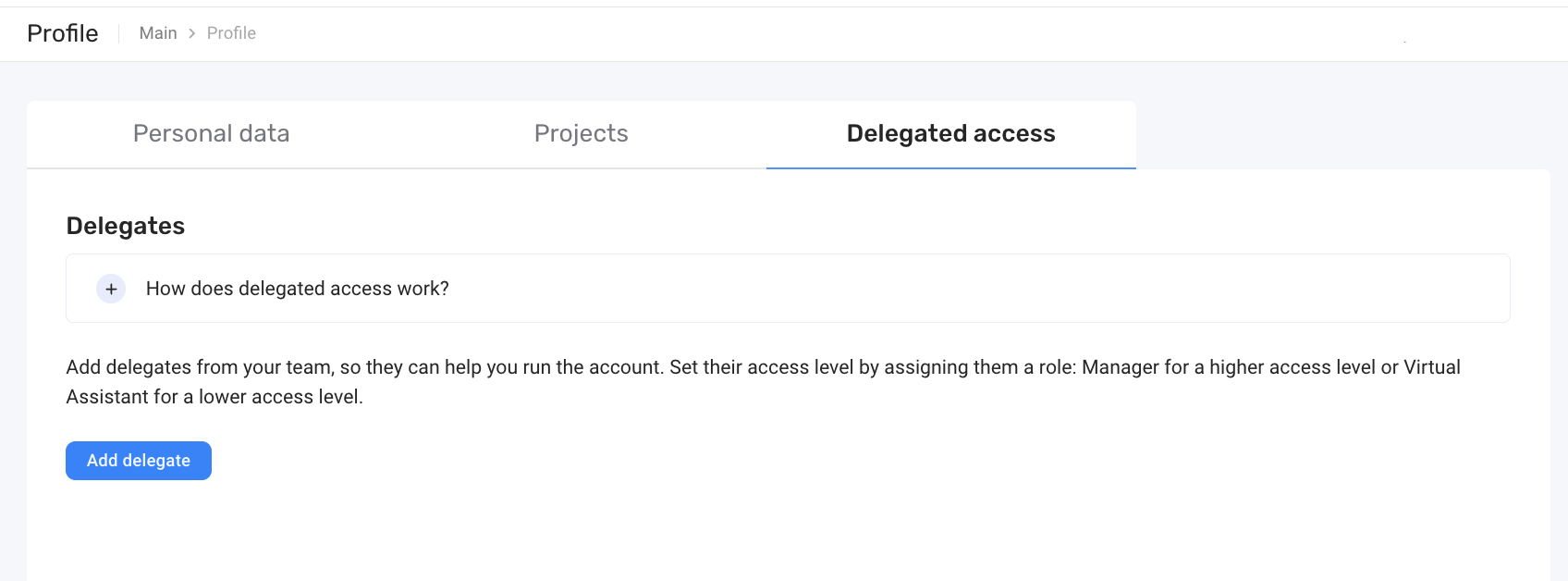Click the Profile breadcrumb item
The width and height of the screenshot is (1568, 581).
(x=231, y=33)
